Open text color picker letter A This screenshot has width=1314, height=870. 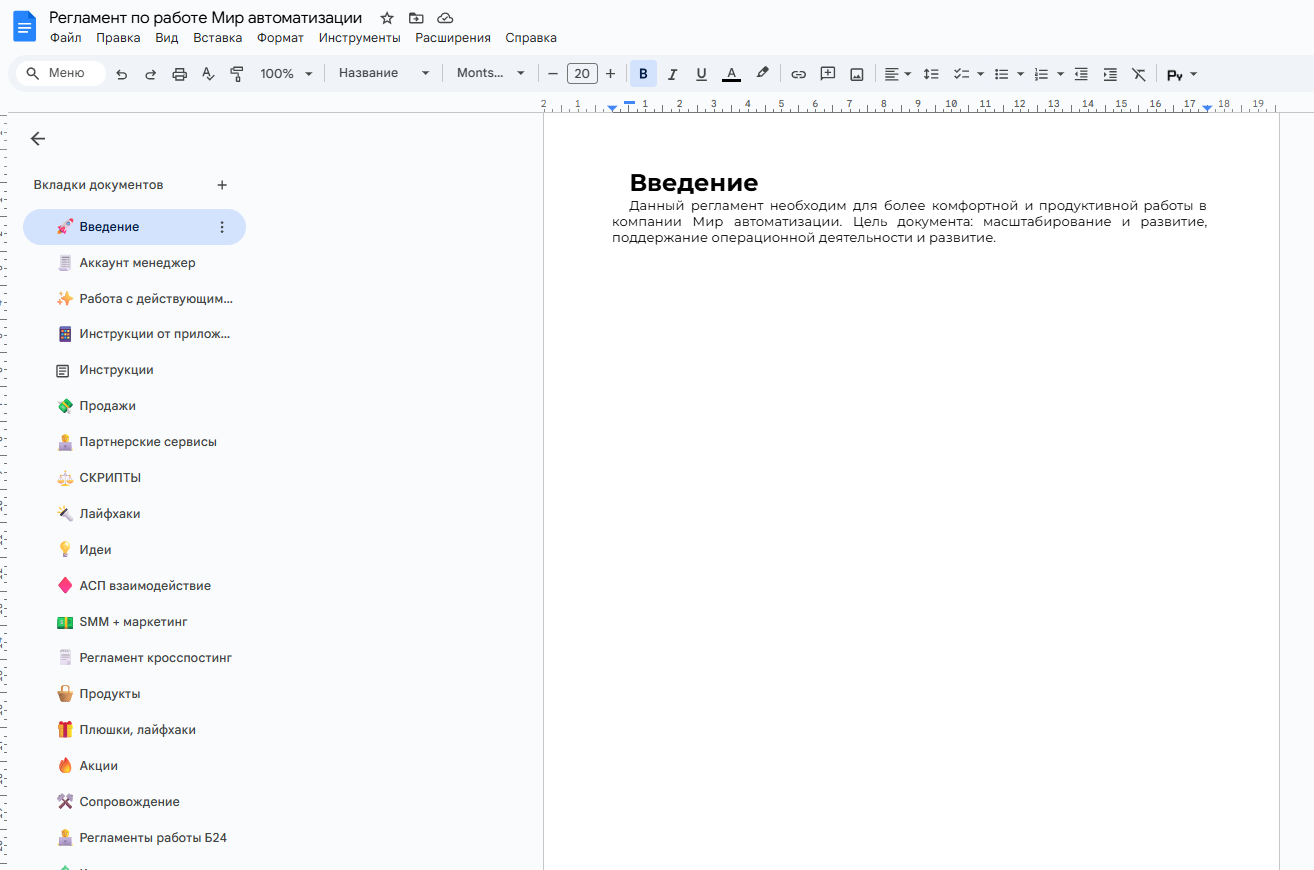click(731, 74)
